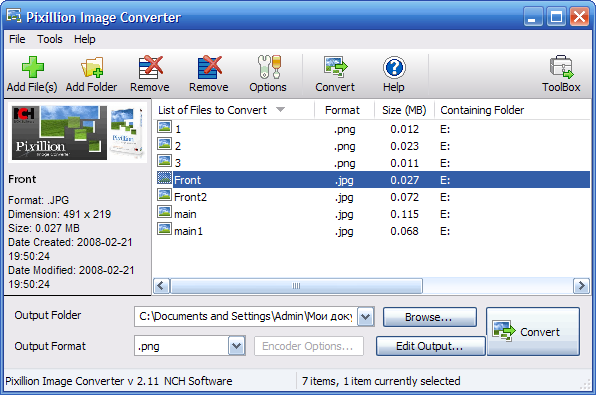Screen dimensions: 596x395
Task: Click the Remove icon with white list
Action: click(151, 67)
